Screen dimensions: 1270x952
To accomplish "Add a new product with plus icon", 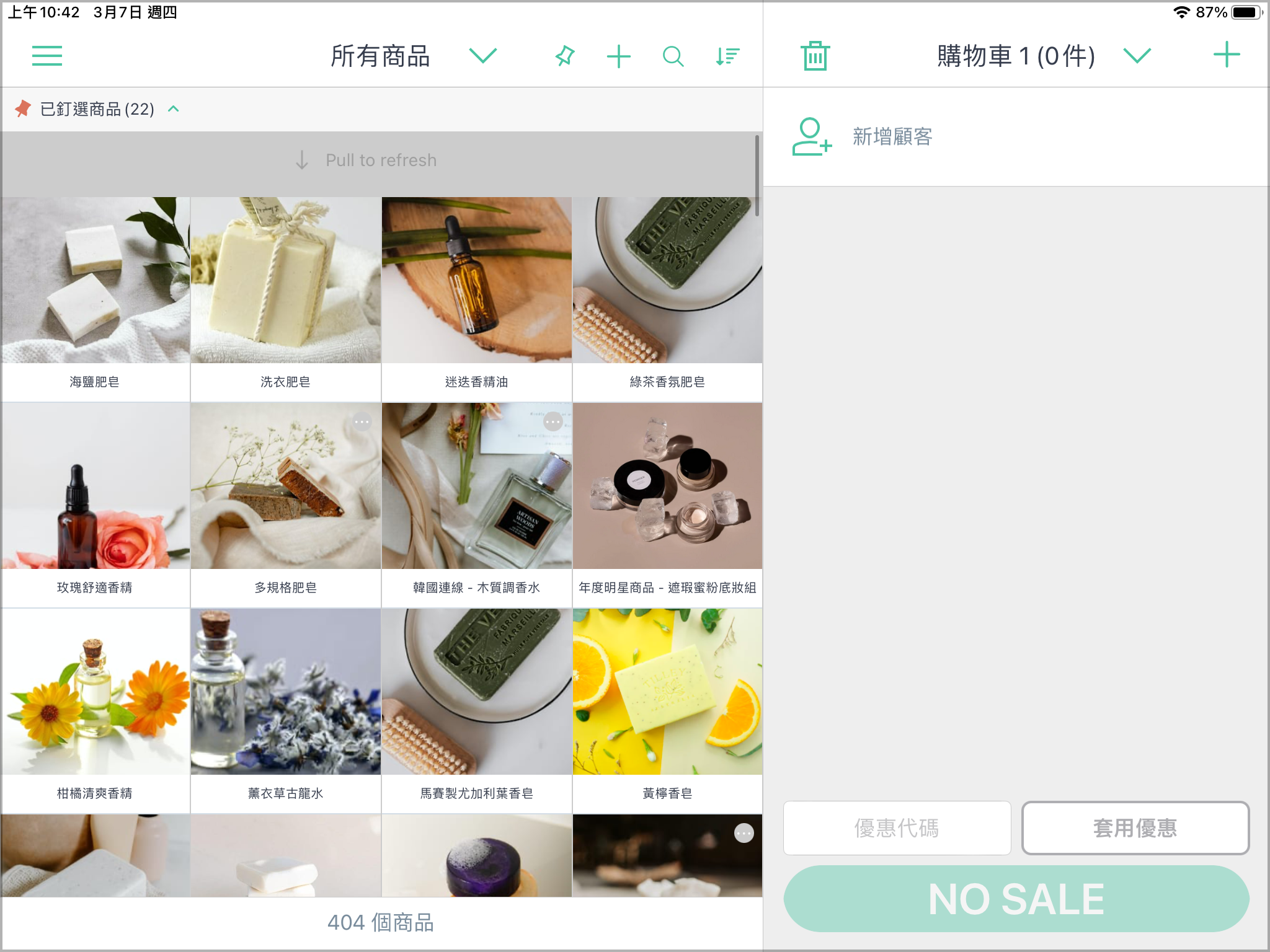I will pos(618,56).
